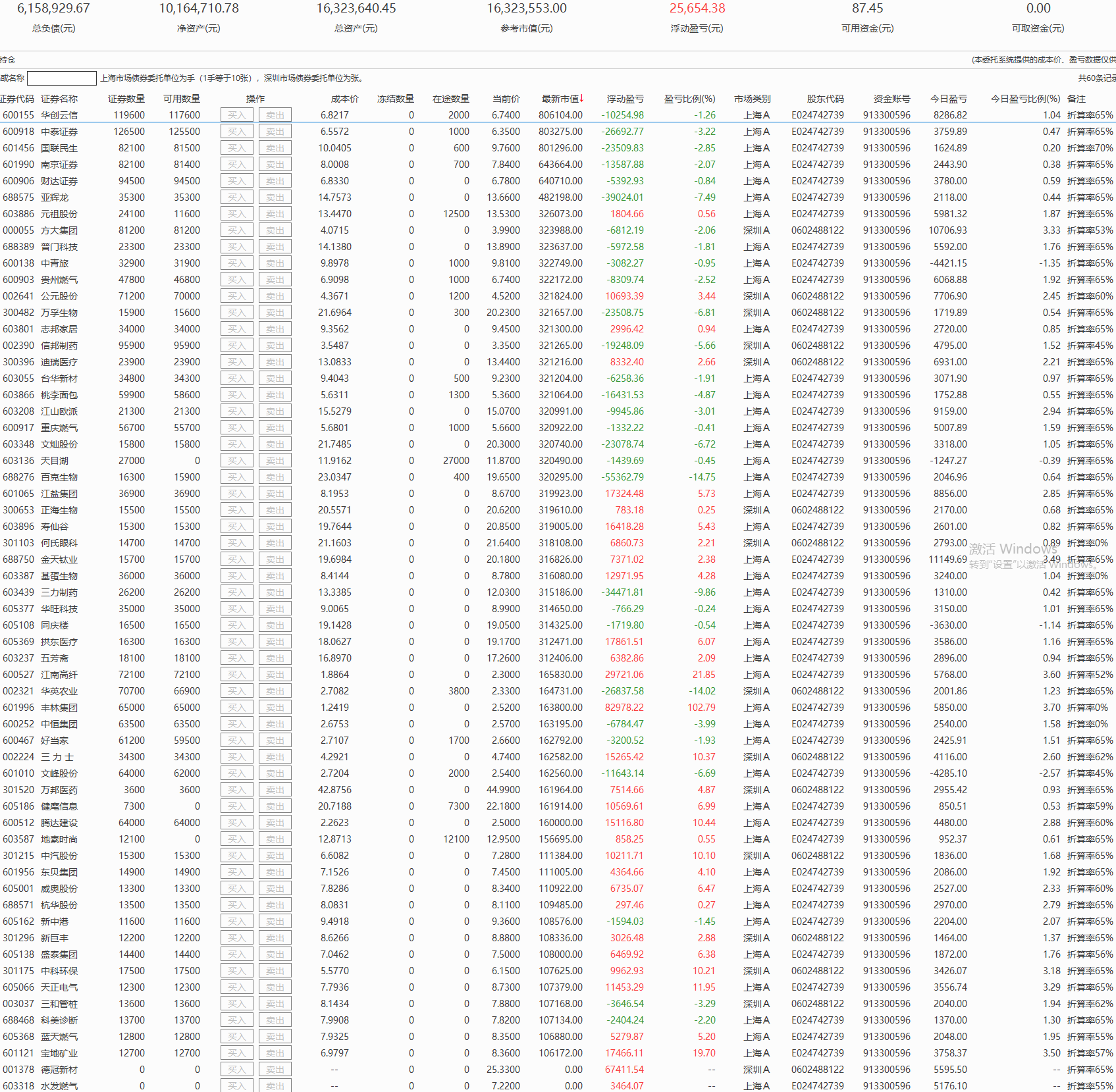
Task: Select the 五芳斋 stock name
Action: [x=55, y=658]
